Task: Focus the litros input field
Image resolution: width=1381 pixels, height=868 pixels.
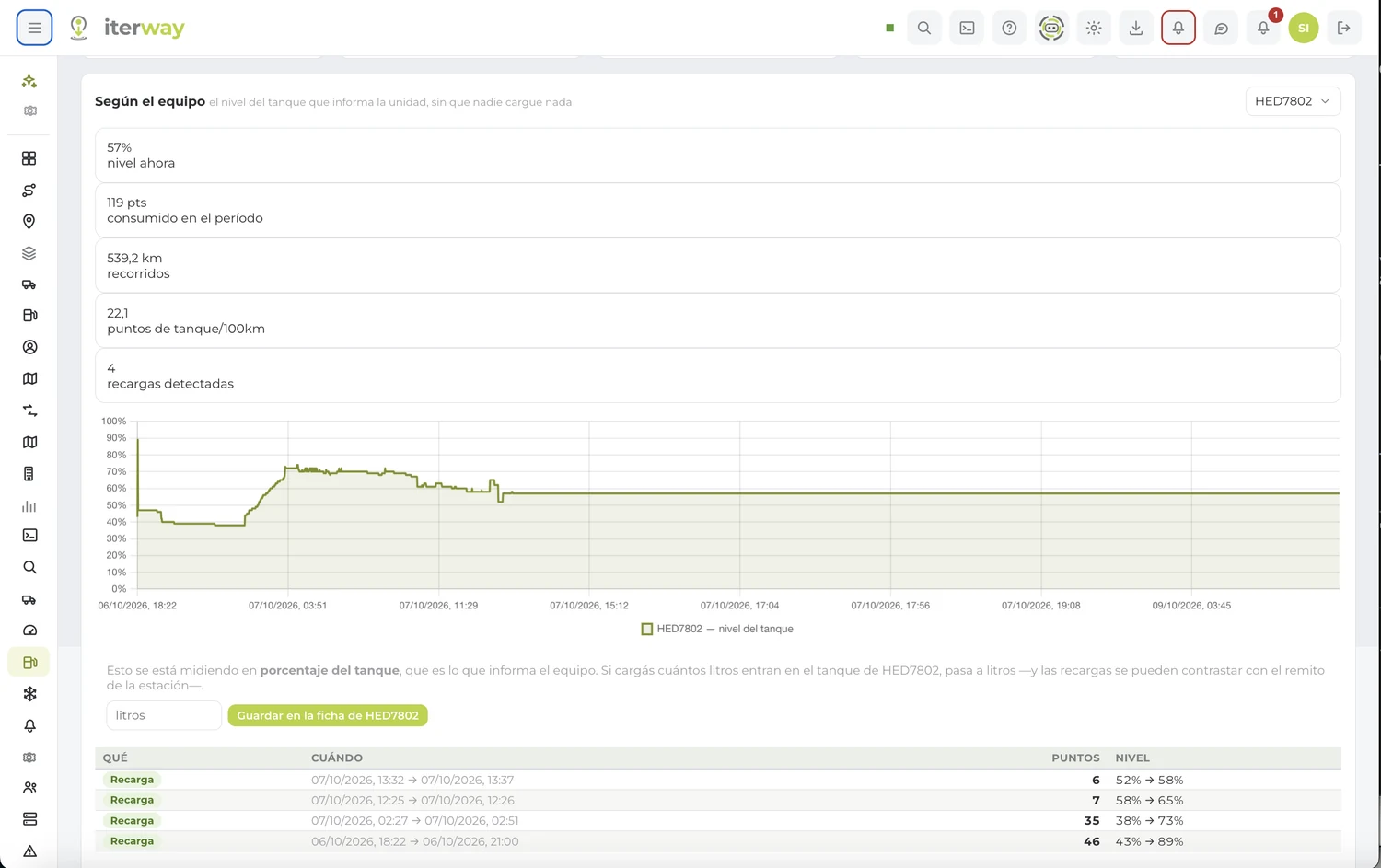Action: pyautogui.click(x=164, y=715)
